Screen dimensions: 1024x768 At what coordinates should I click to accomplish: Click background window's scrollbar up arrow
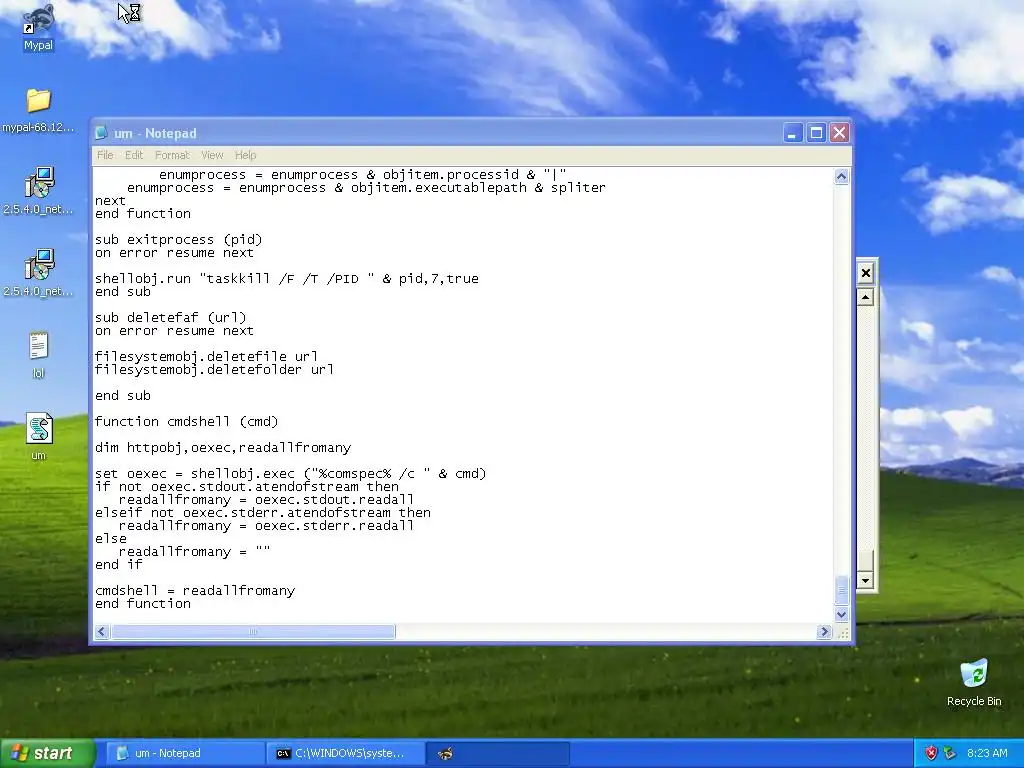coord(865,298)
